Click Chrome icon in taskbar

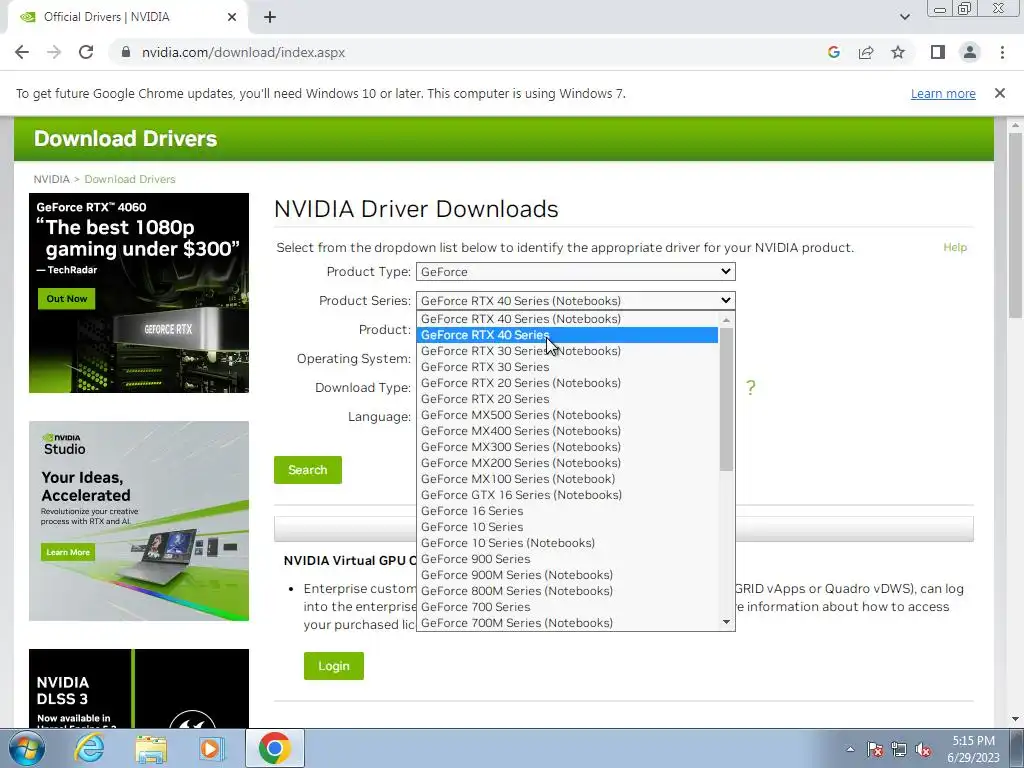click(274, 748)
